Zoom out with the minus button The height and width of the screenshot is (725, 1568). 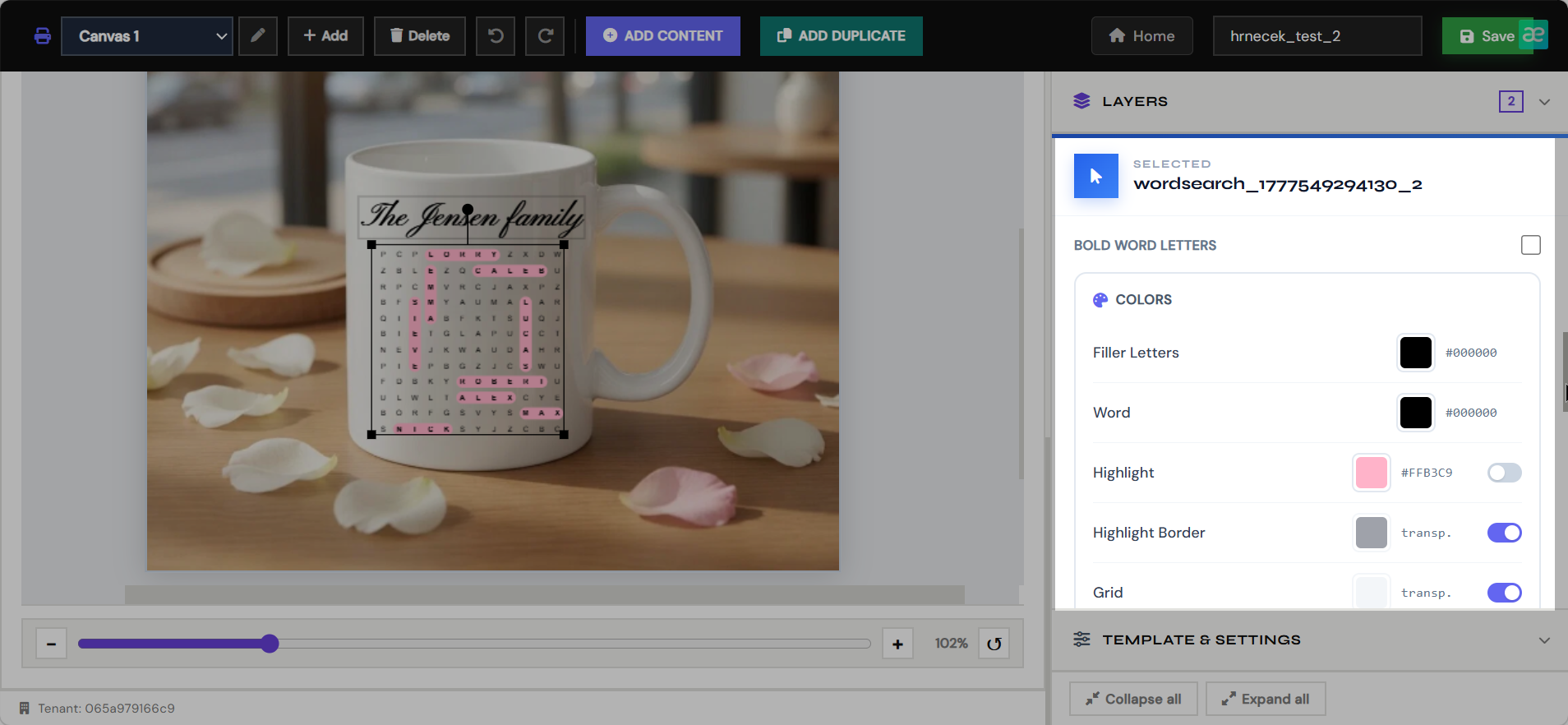(x=51, y=644)
